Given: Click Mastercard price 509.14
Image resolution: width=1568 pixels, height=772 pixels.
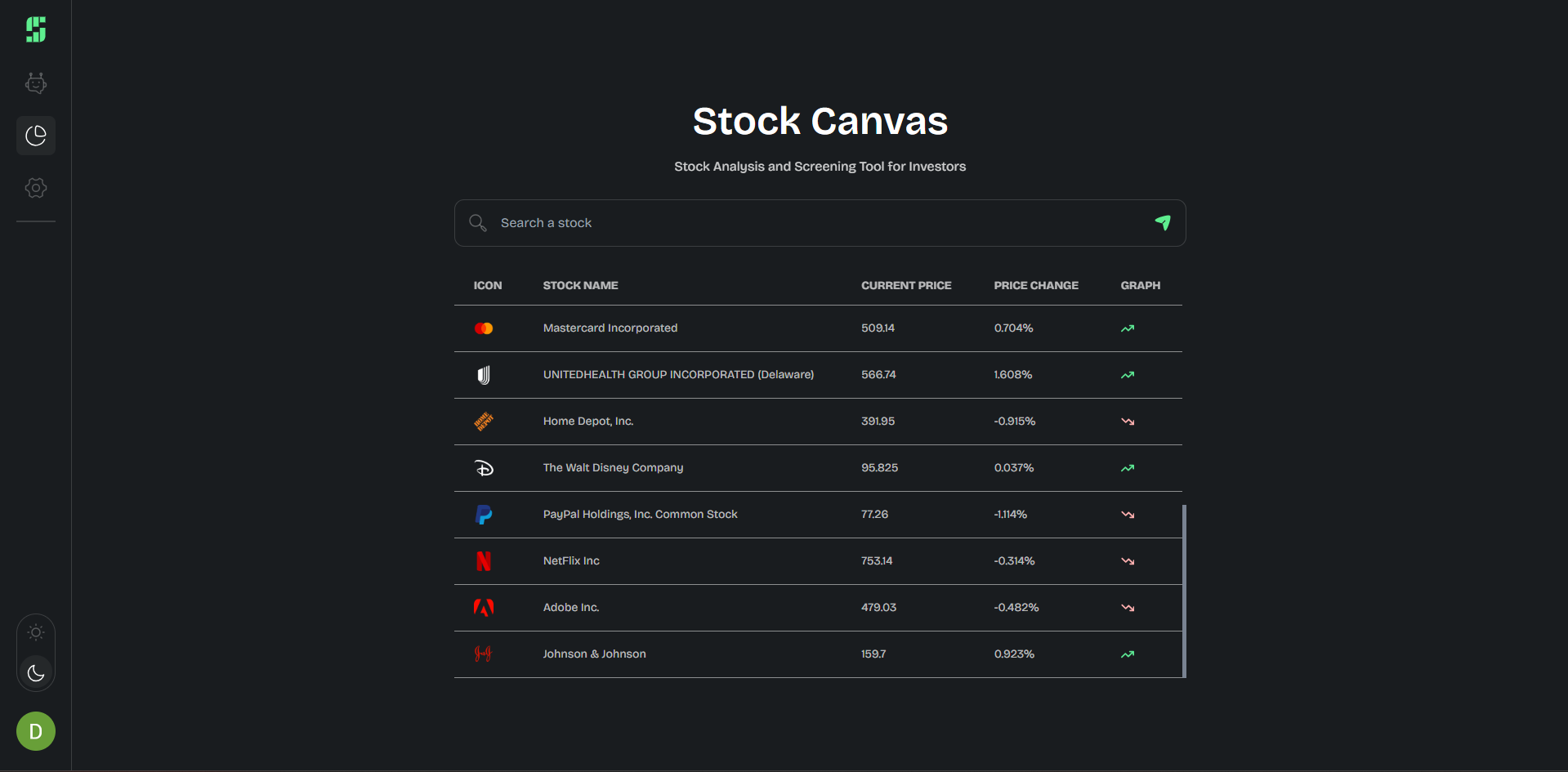Looking at the screenshot, I should [878, 328].
